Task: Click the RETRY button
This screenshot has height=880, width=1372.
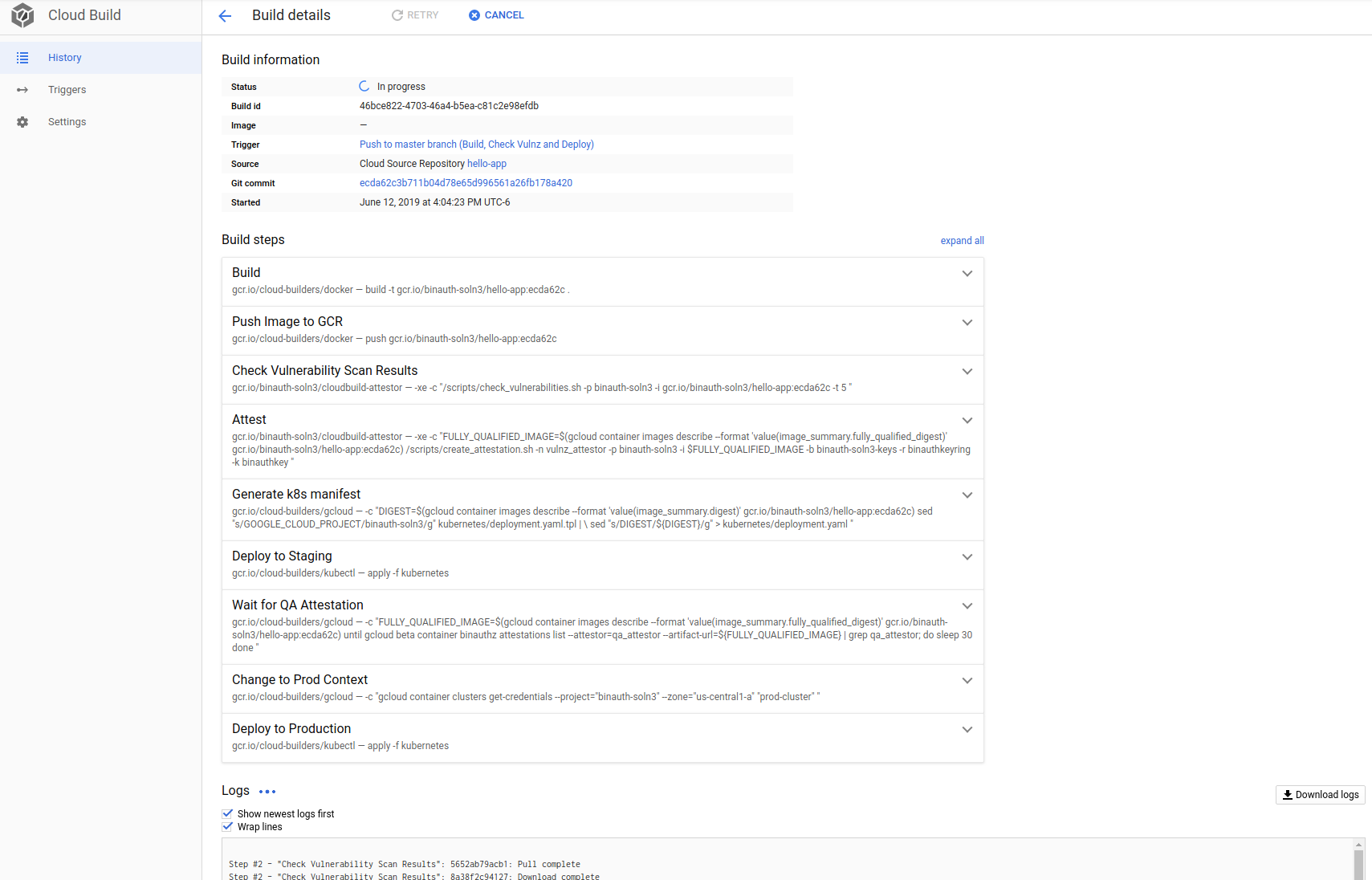Action: point(415,15)
